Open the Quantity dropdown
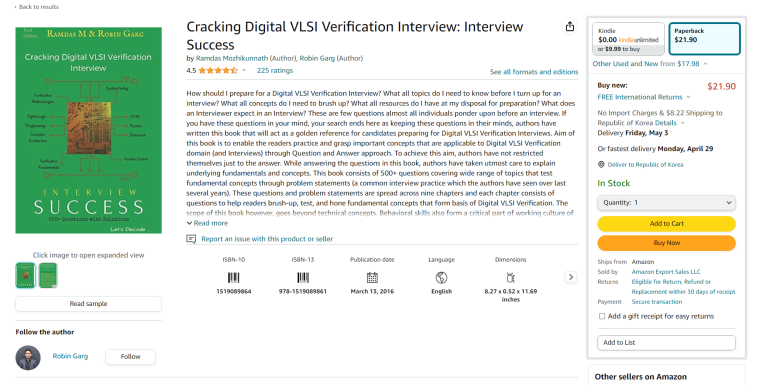The height and width of the screenshot is (385, 773). pyautogui.click(x=667, y=203)
